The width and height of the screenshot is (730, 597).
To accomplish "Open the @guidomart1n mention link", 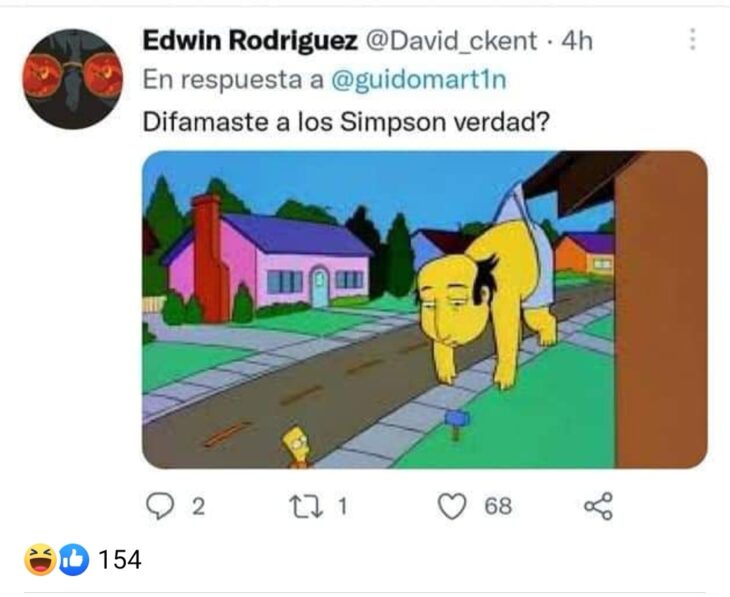I will click(419, 80).
